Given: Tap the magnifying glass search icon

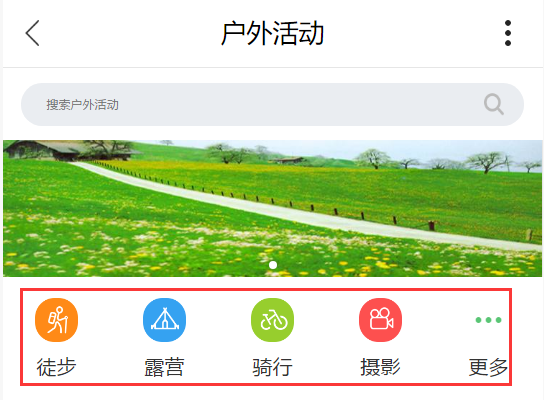Looking at the screenshot, I should (494, 104).
